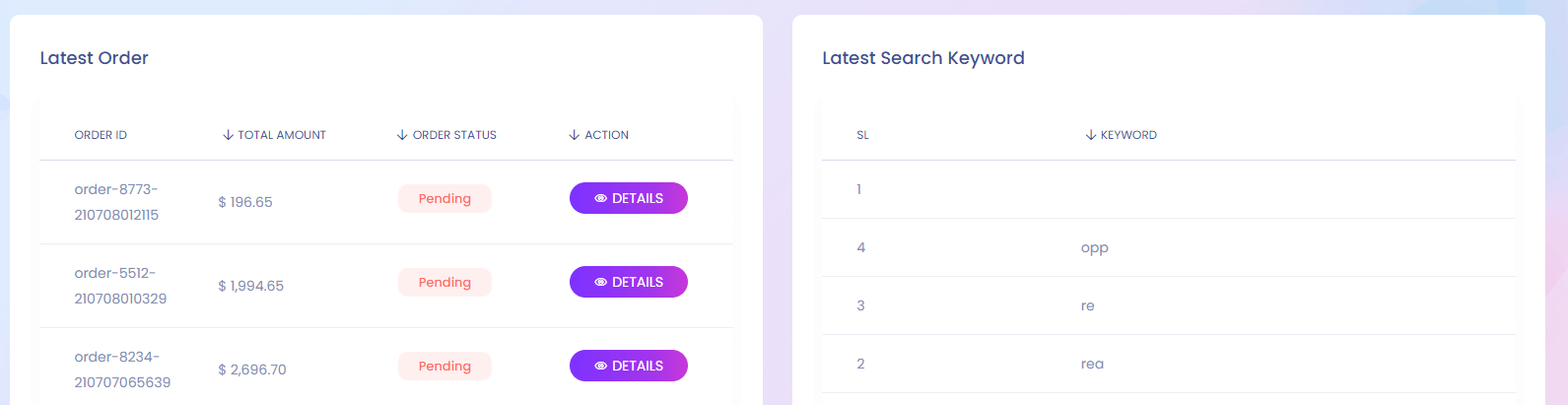
Task: Click the sort arrow beside Order Status
Action: tap(402, 135)
